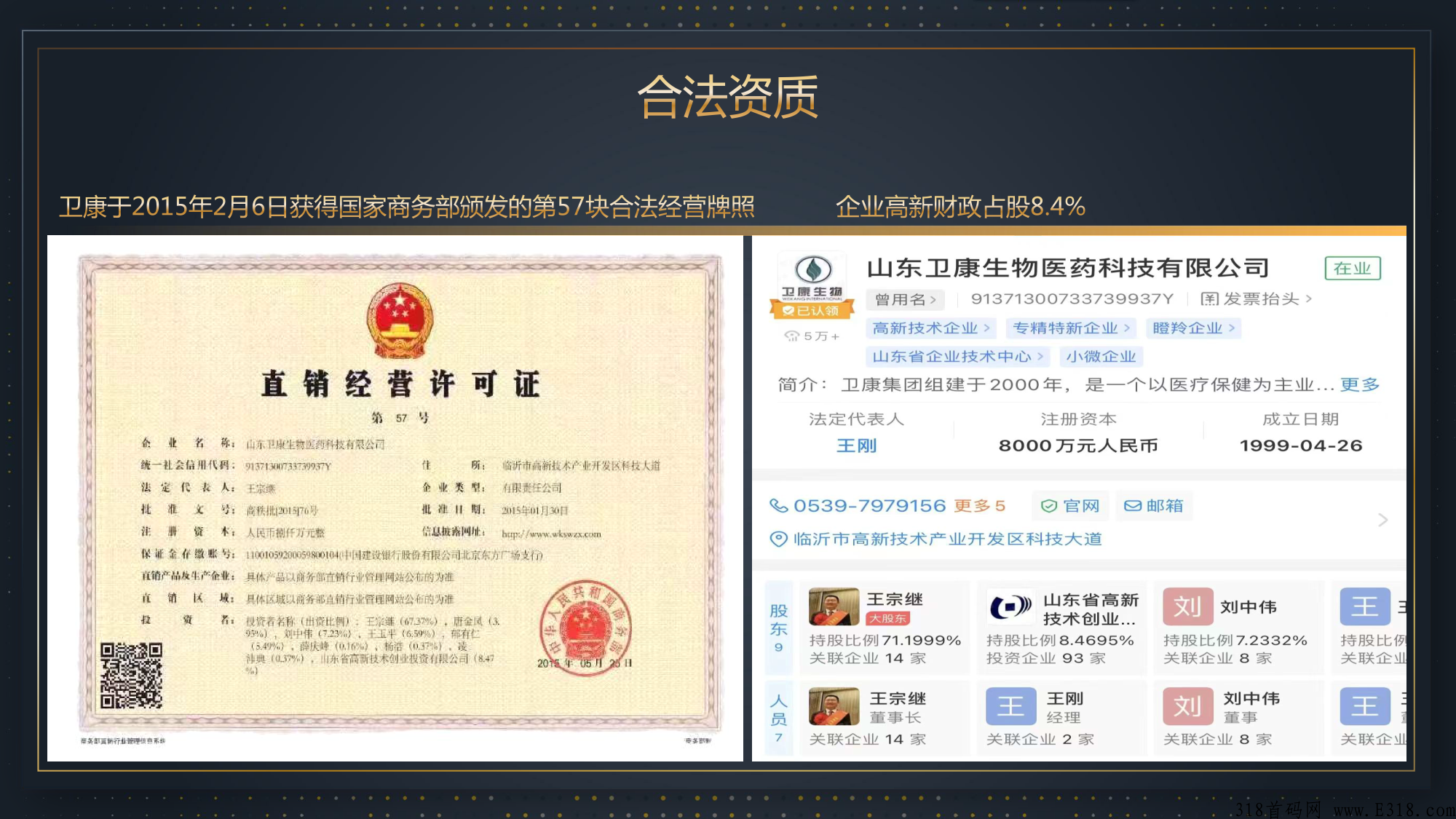Click 持股比例 8.4695% text

point(1060,640)
